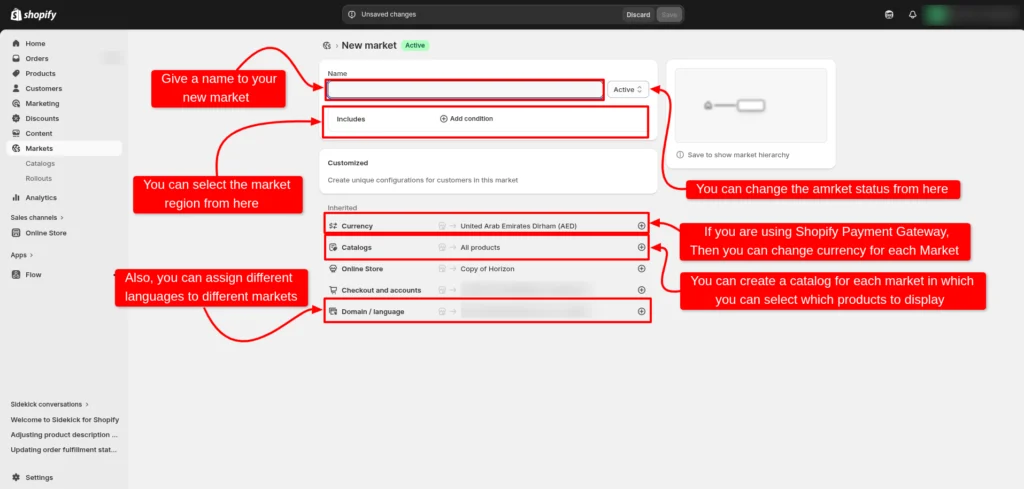Click Add condition
The width and height of the screenshot is (1024, 489).
(466, 119)
